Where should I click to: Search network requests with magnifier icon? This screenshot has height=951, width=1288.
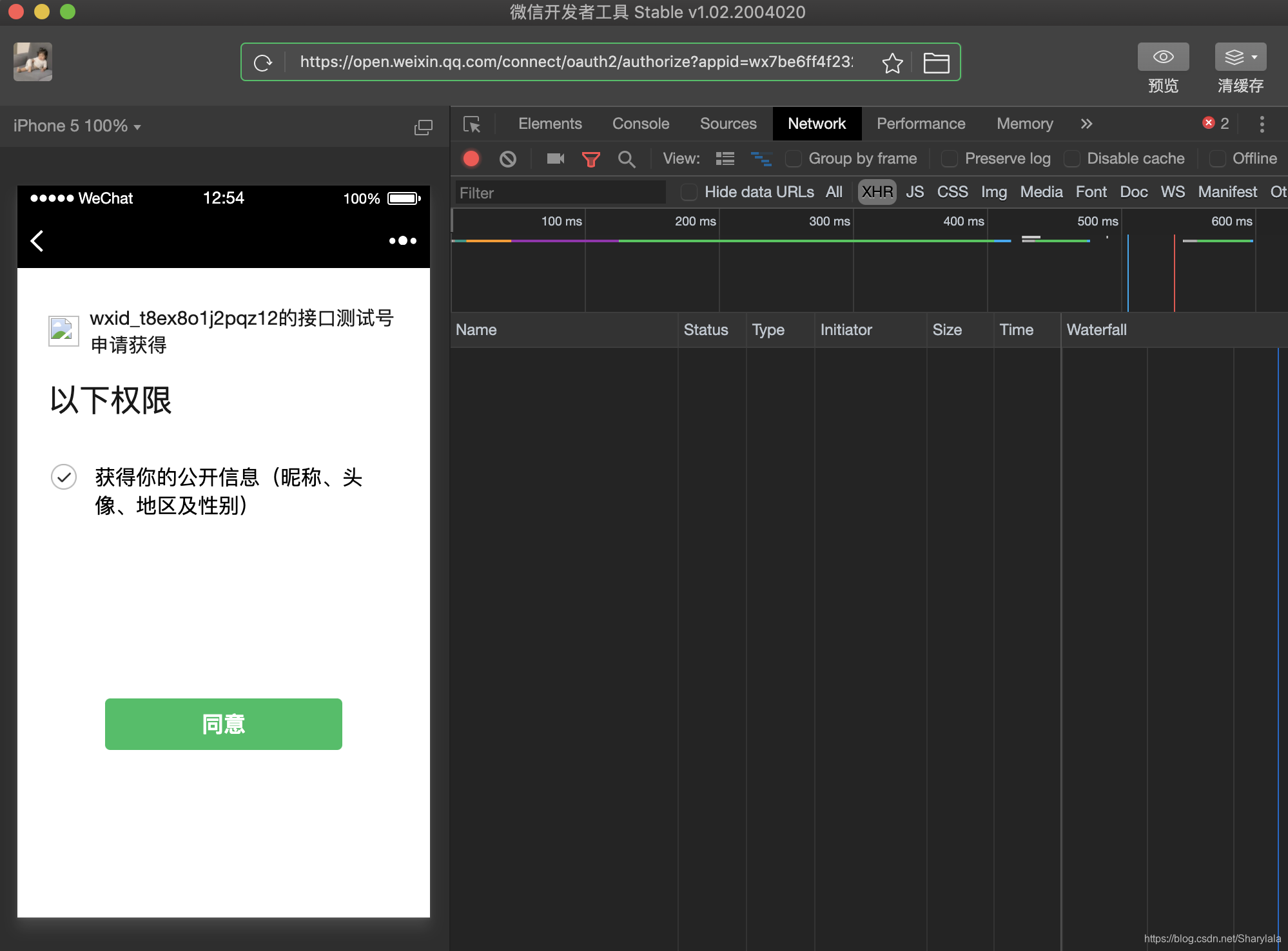[x=627, y=158]
